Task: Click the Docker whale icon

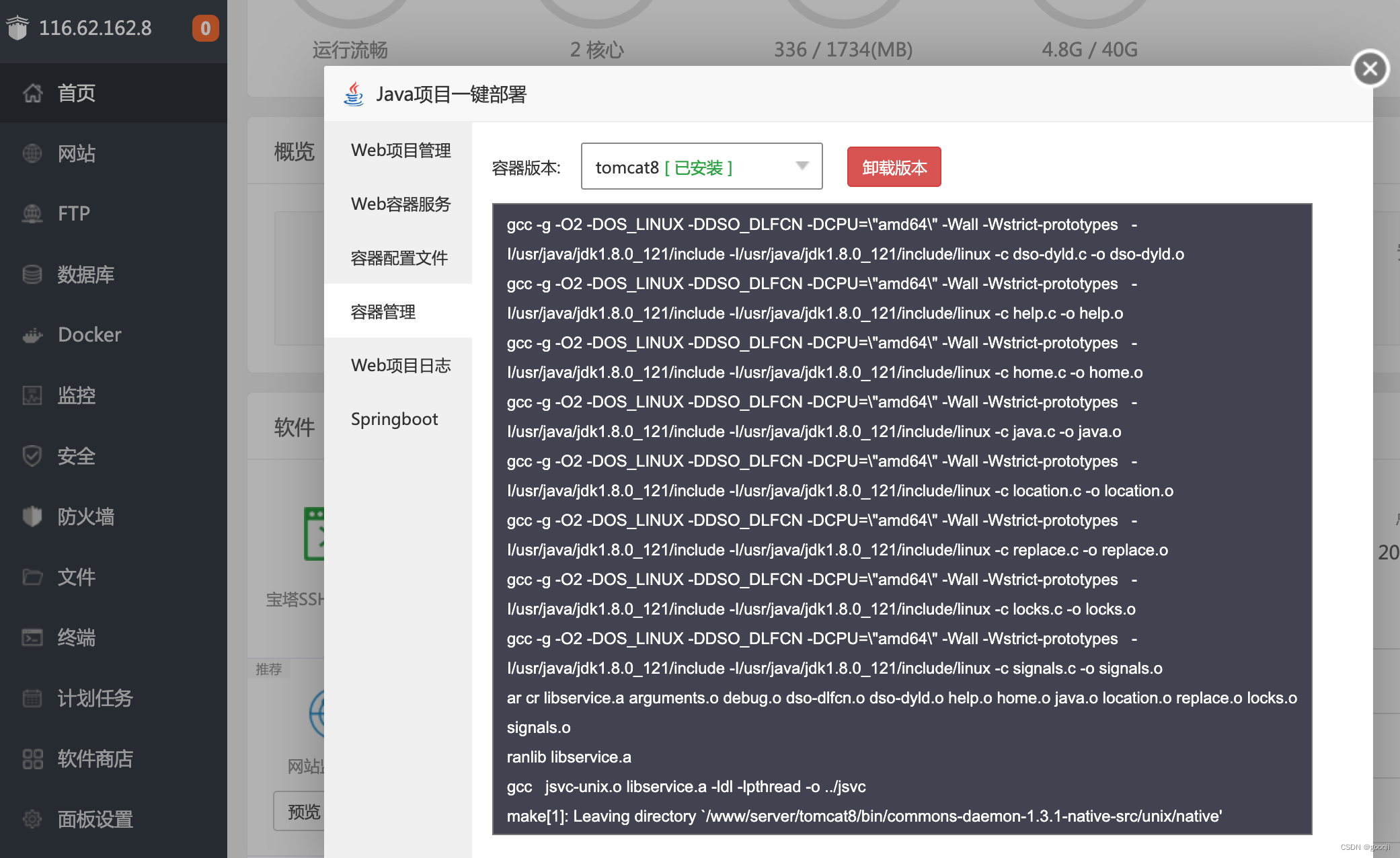Action: (32, 335)
